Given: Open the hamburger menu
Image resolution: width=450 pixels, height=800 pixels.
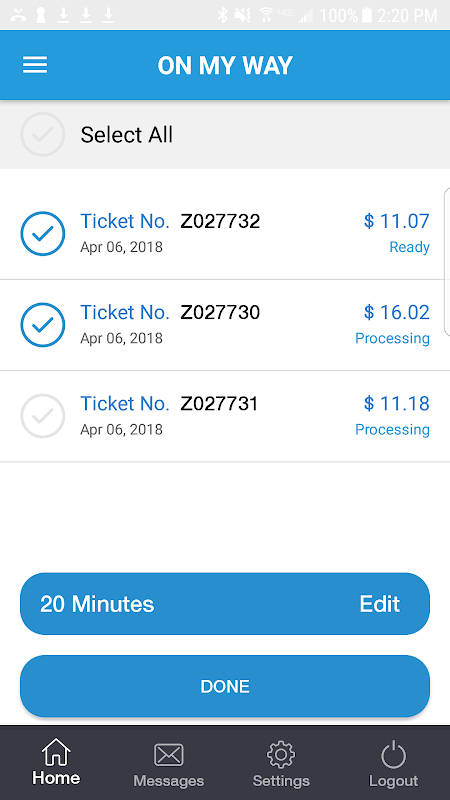Looking at the screenshot, I should 35,65.
